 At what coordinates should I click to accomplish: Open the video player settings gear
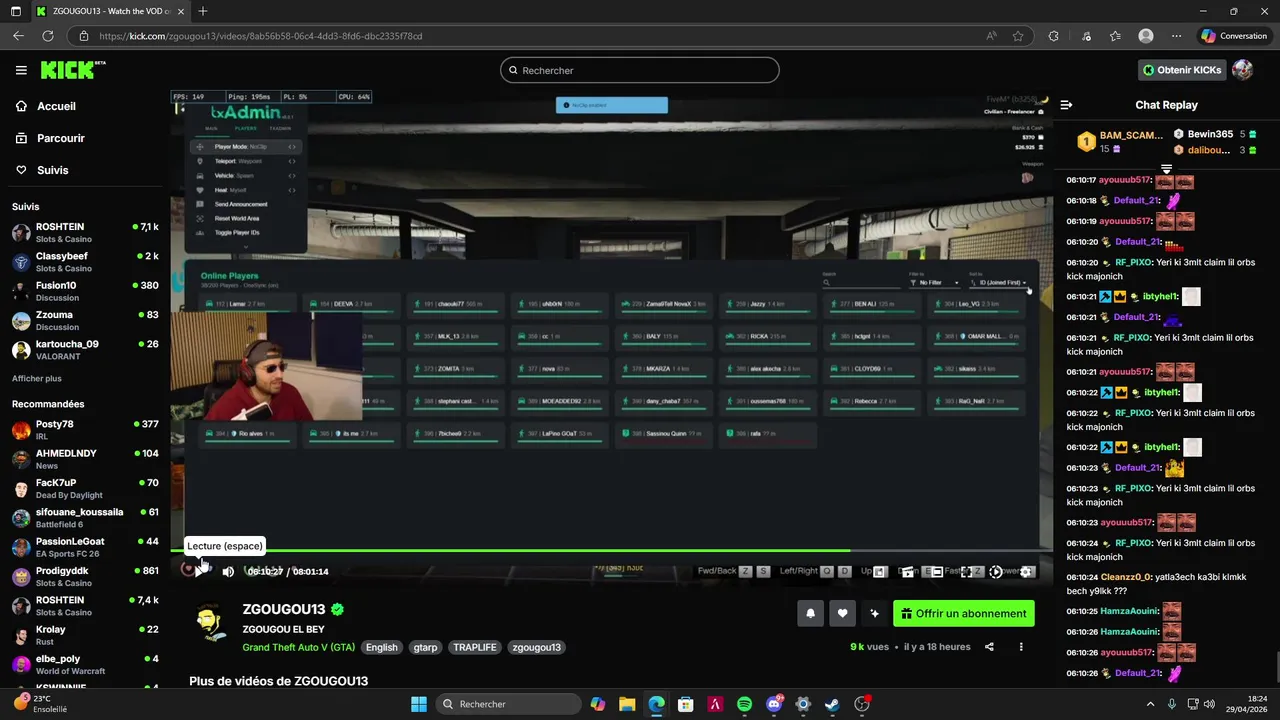click(x=1027, y=571)
